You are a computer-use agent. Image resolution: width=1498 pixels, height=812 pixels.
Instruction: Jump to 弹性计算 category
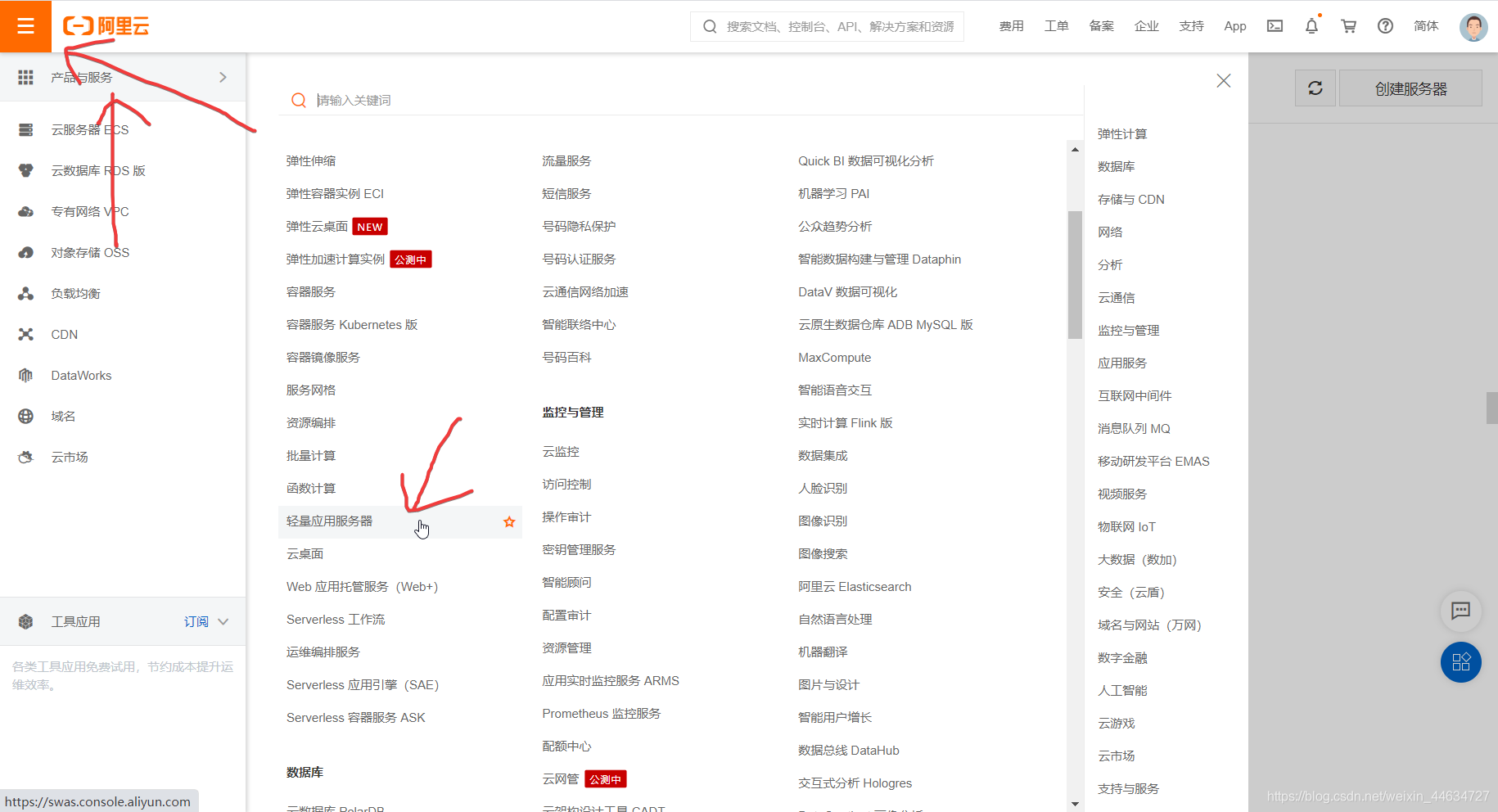(x=1122, y=134)
